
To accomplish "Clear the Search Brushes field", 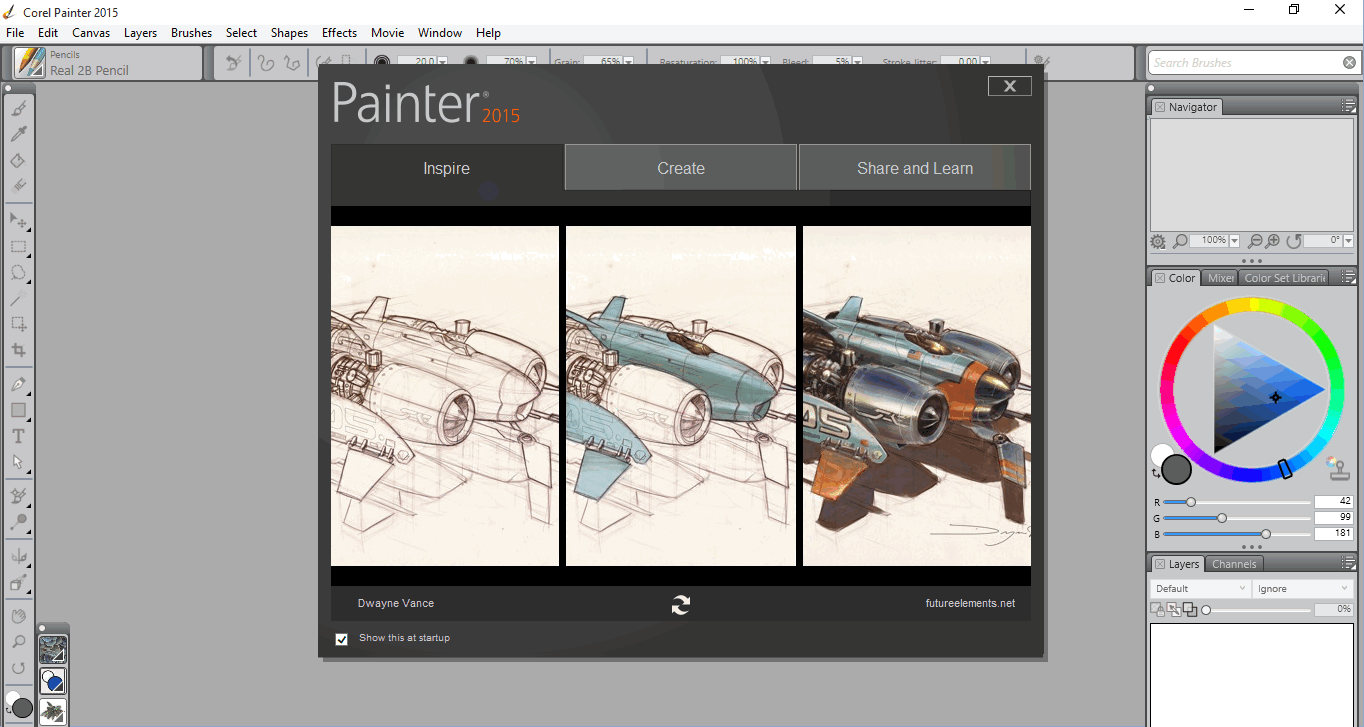I will tap(1349, 63).
